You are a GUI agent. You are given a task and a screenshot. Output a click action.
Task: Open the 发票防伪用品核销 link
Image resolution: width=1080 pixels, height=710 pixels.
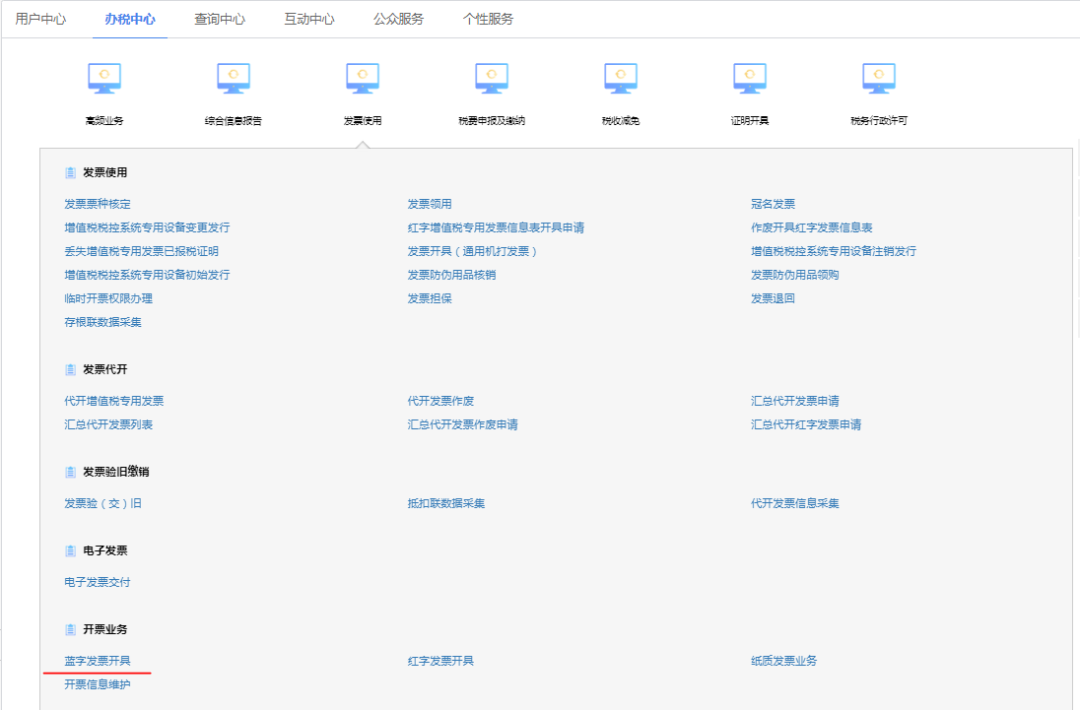(x=452, y=275)
